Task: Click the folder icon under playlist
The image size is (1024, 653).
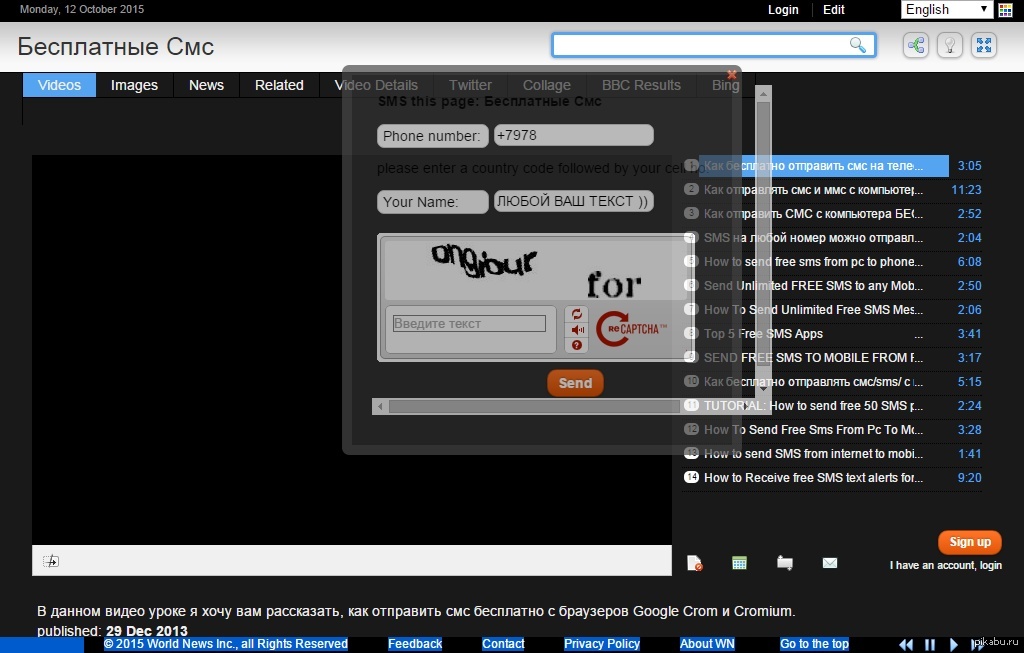Action: (785, 563)
